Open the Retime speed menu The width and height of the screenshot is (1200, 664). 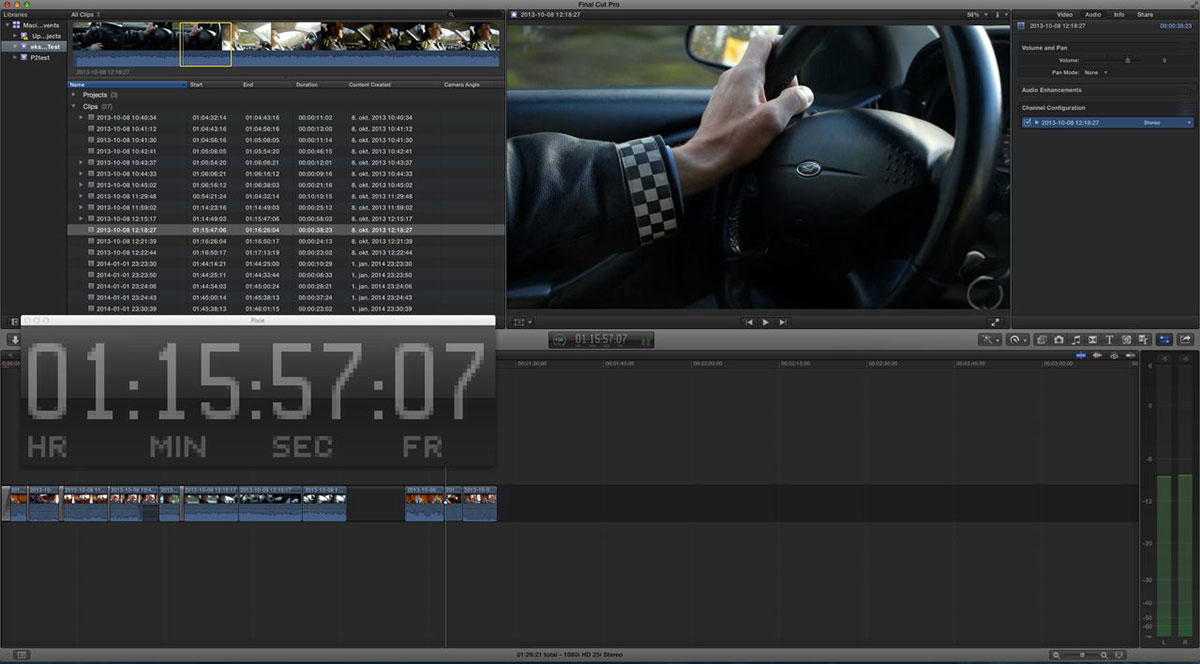1018,340
